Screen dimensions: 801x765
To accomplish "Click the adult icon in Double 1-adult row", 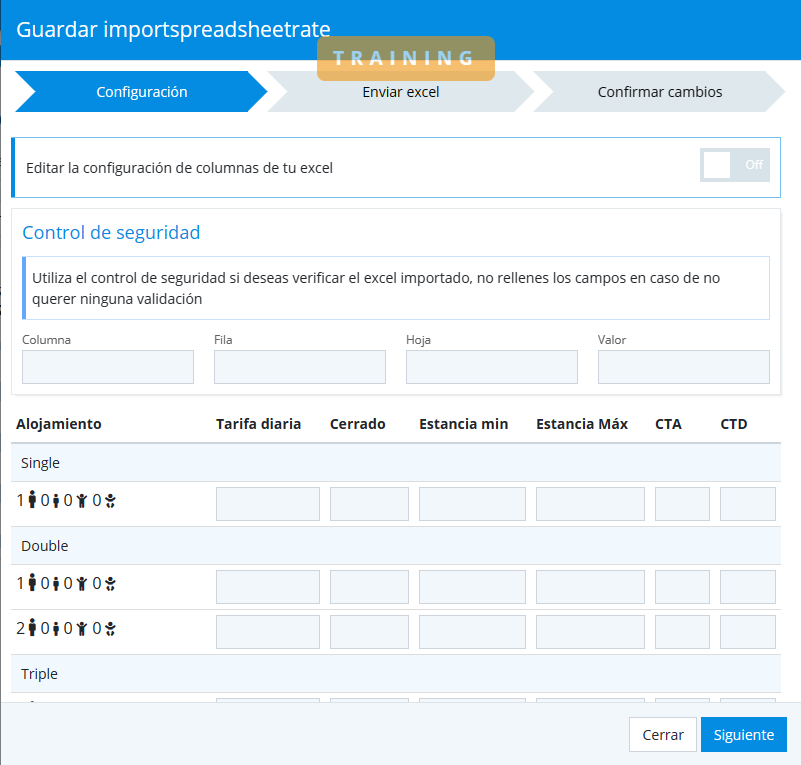I will [x=32, y=584].
